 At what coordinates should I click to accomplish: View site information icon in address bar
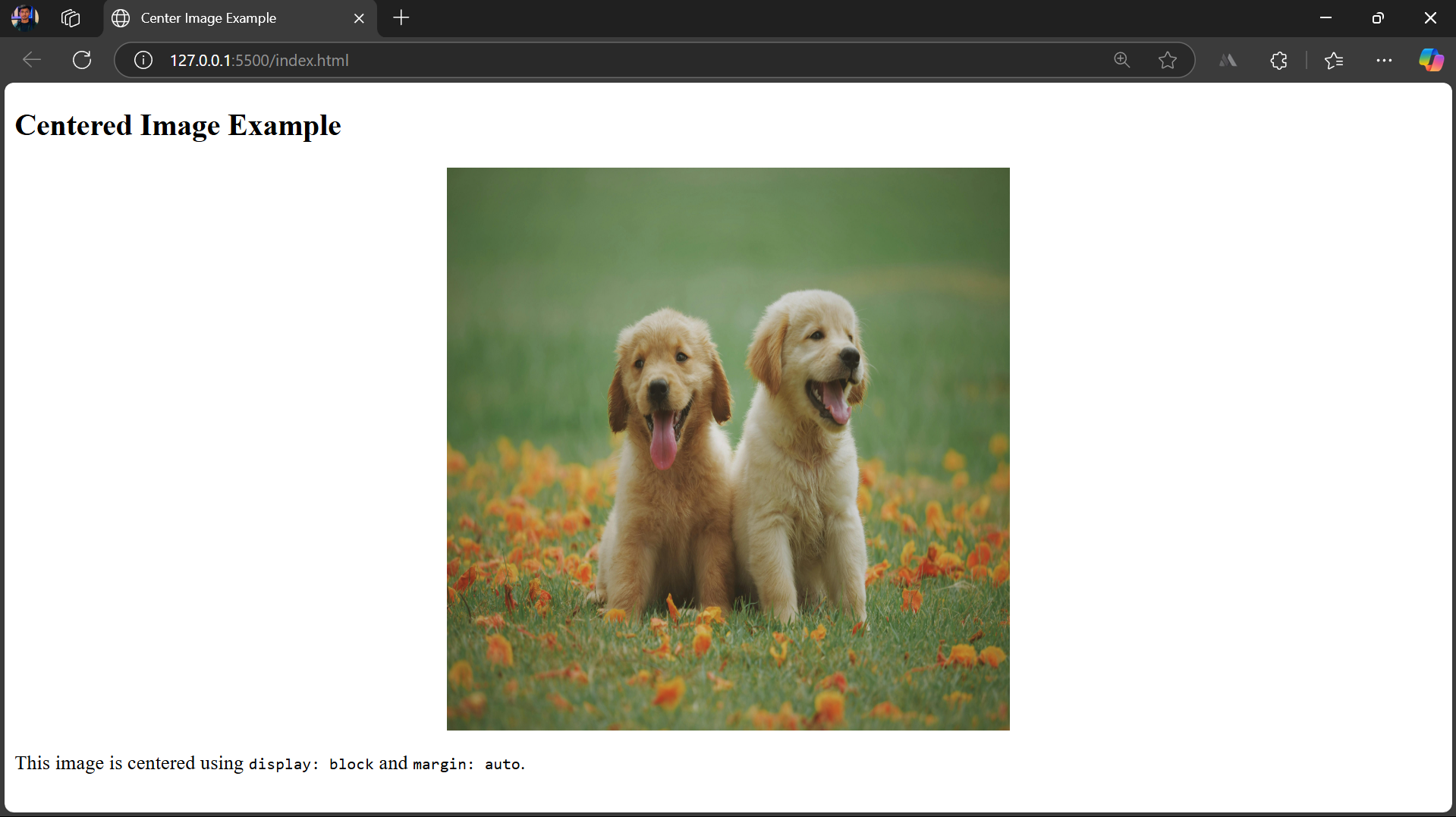pyautogui.click(x=143, y=60)
